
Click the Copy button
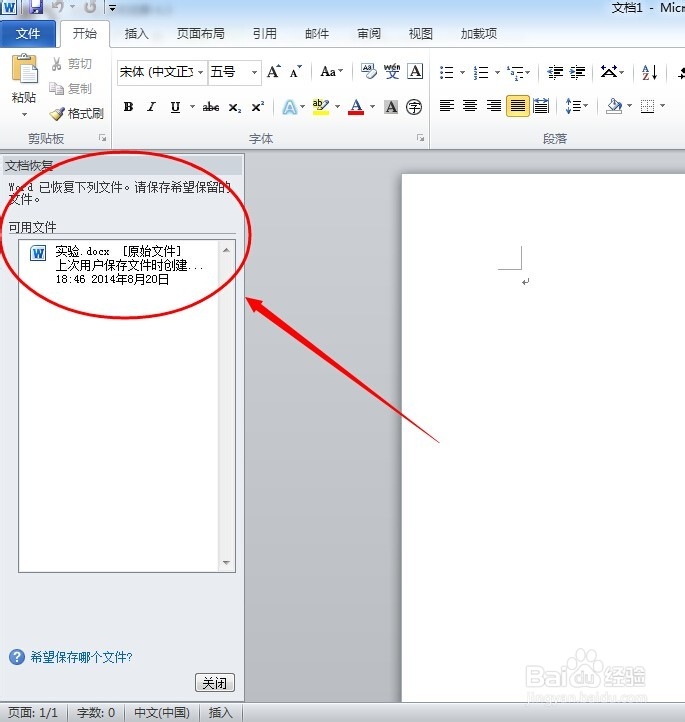pos(71,88)
